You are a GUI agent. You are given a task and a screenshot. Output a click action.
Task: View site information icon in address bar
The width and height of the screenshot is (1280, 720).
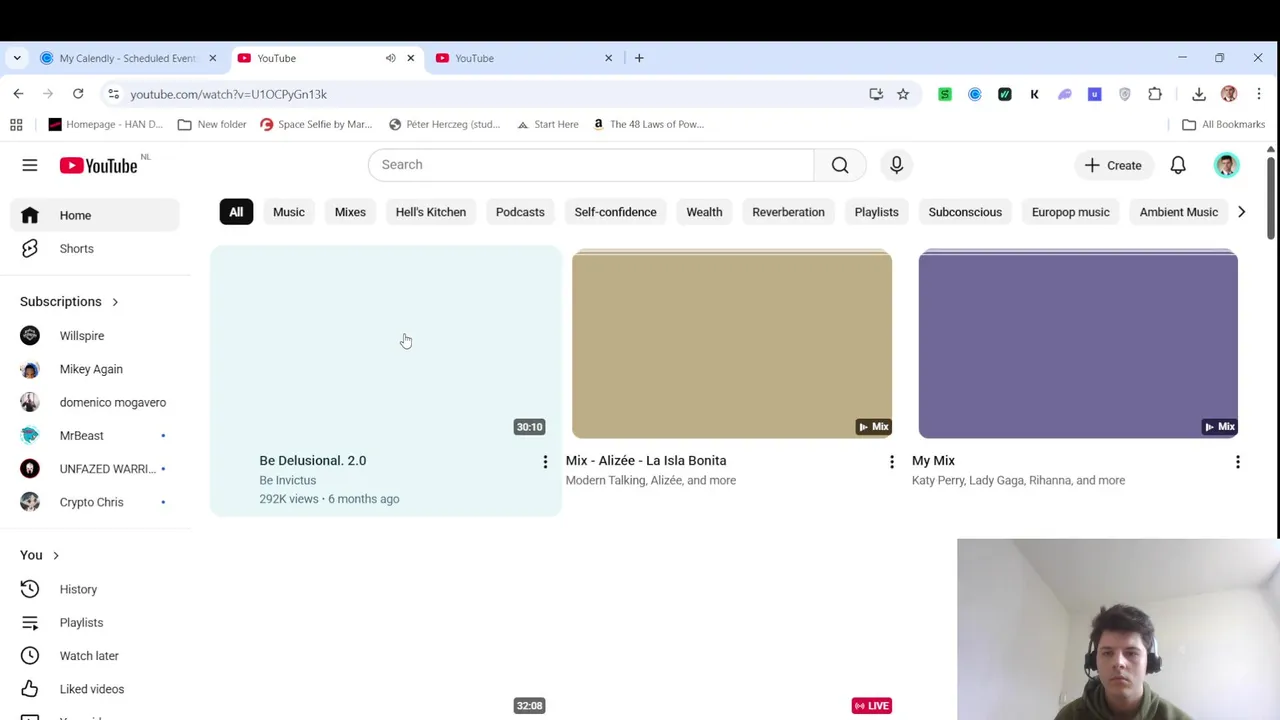[x=113, y=94]
